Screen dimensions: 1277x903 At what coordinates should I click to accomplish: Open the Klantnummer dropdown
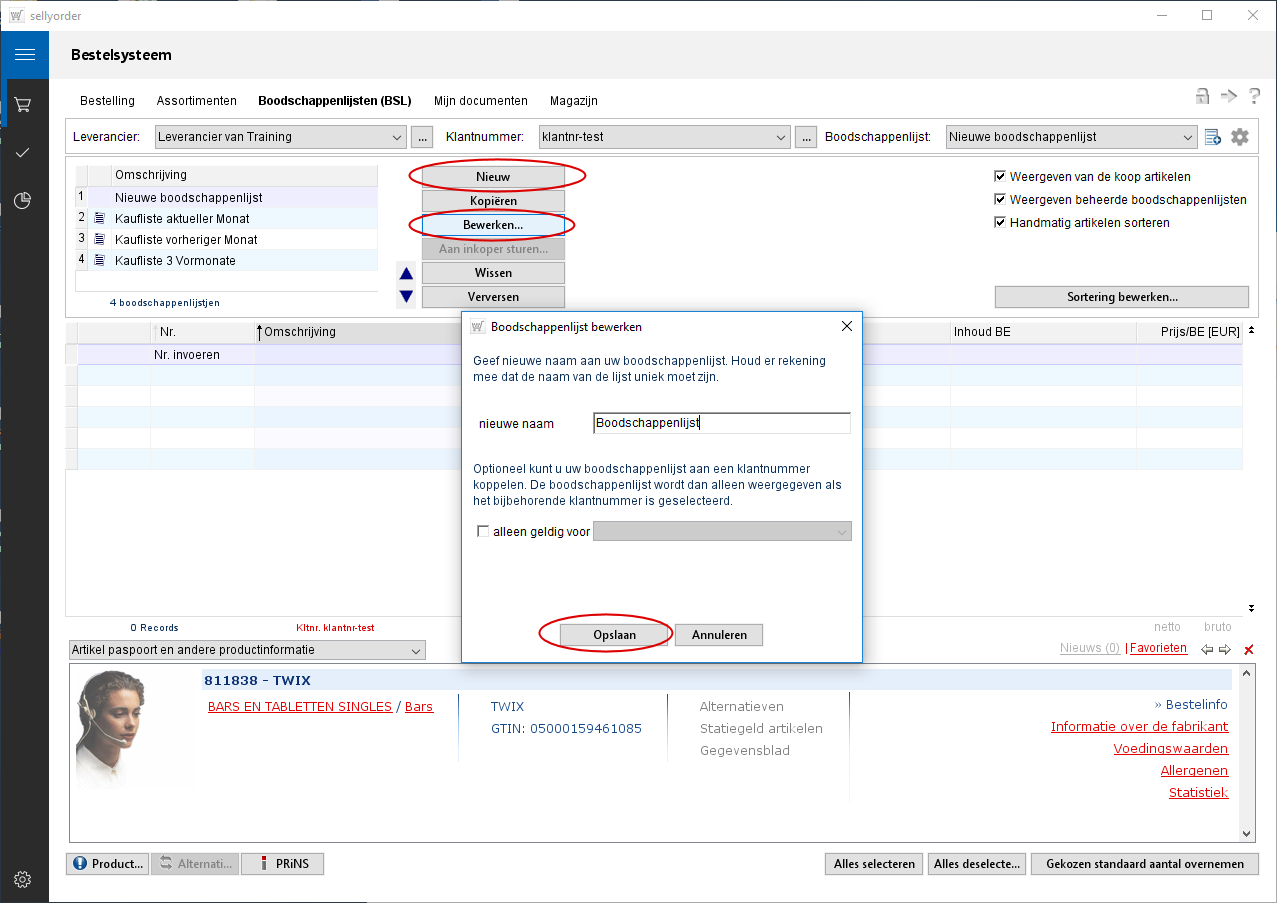tap(780, 137)
